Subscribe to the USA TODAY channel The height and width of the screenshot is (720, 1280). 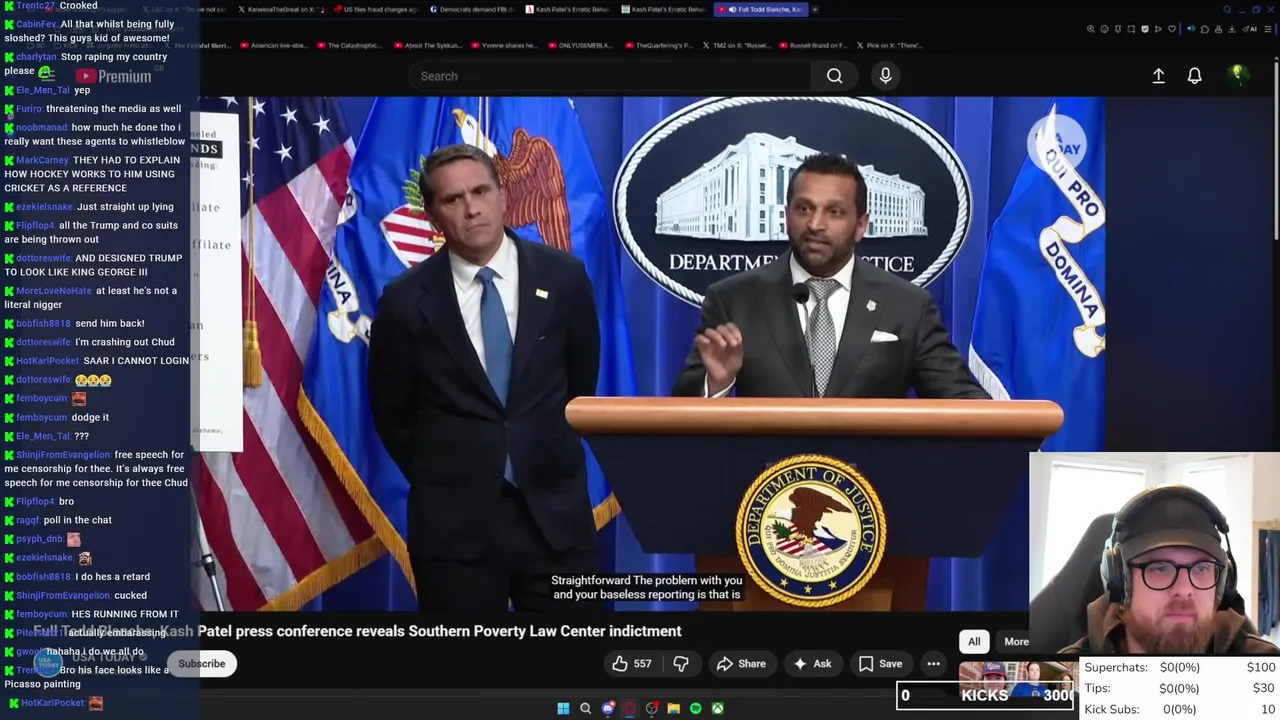[202, 663]
